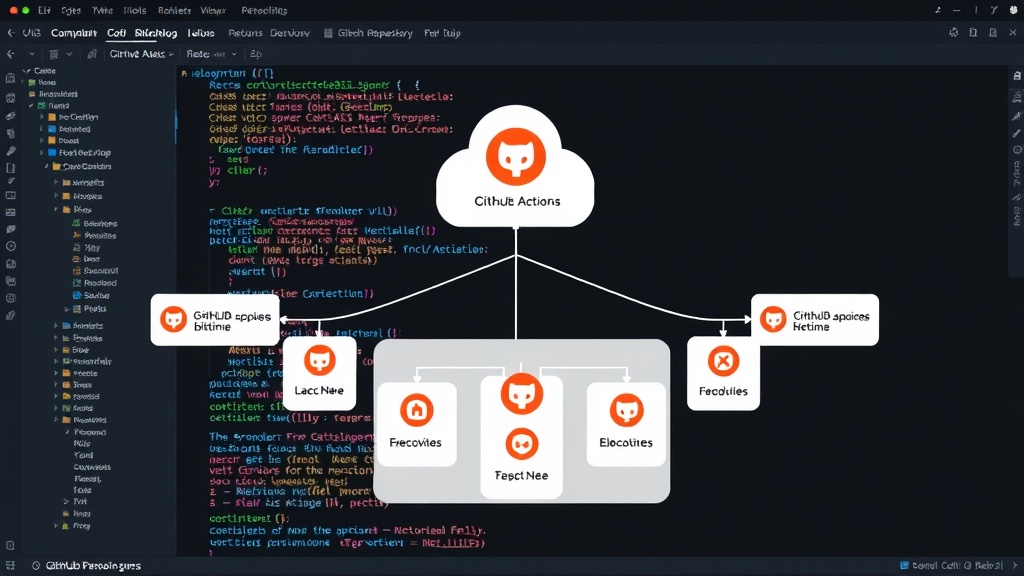This screenshot has height=576, width=1024.
Task: Open the CithUB spaices Hetime card
Action: point(815,320)
